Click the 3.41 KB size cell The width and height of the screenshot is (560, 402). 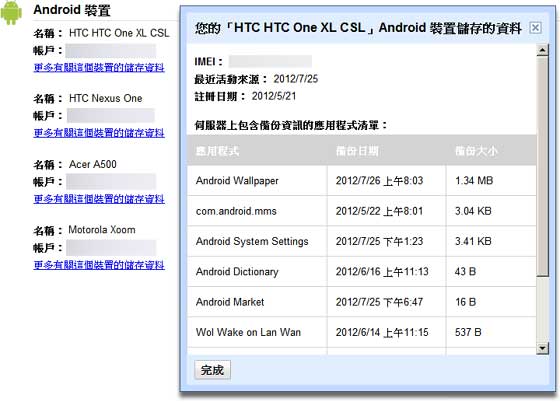click(473, 241)
